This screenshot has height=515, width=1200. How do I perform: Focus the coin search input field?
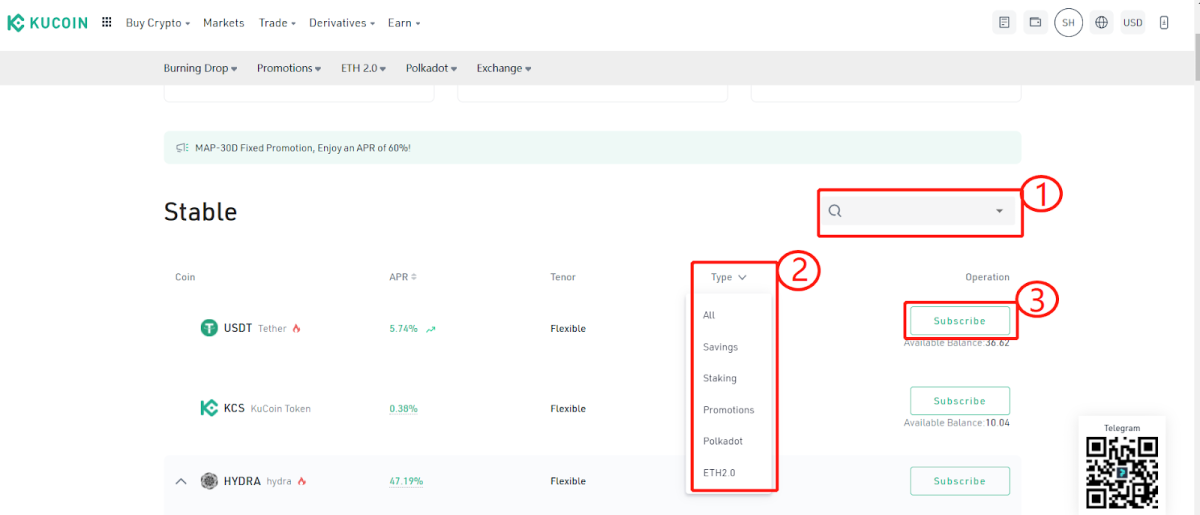tap(918, 211)
